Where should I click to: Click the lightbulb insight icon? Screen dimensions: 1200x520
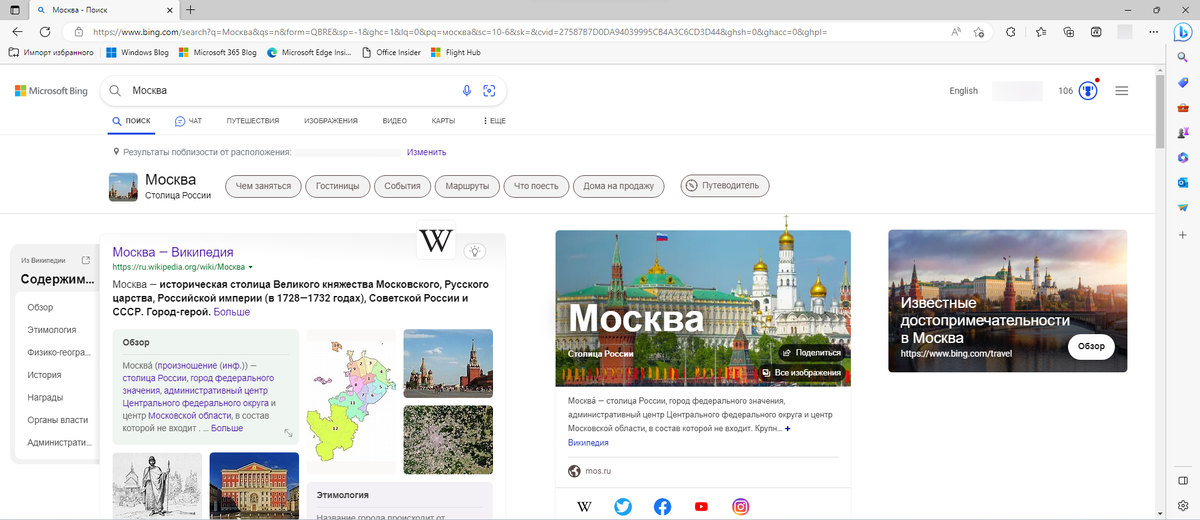click(x=477, y=252)
